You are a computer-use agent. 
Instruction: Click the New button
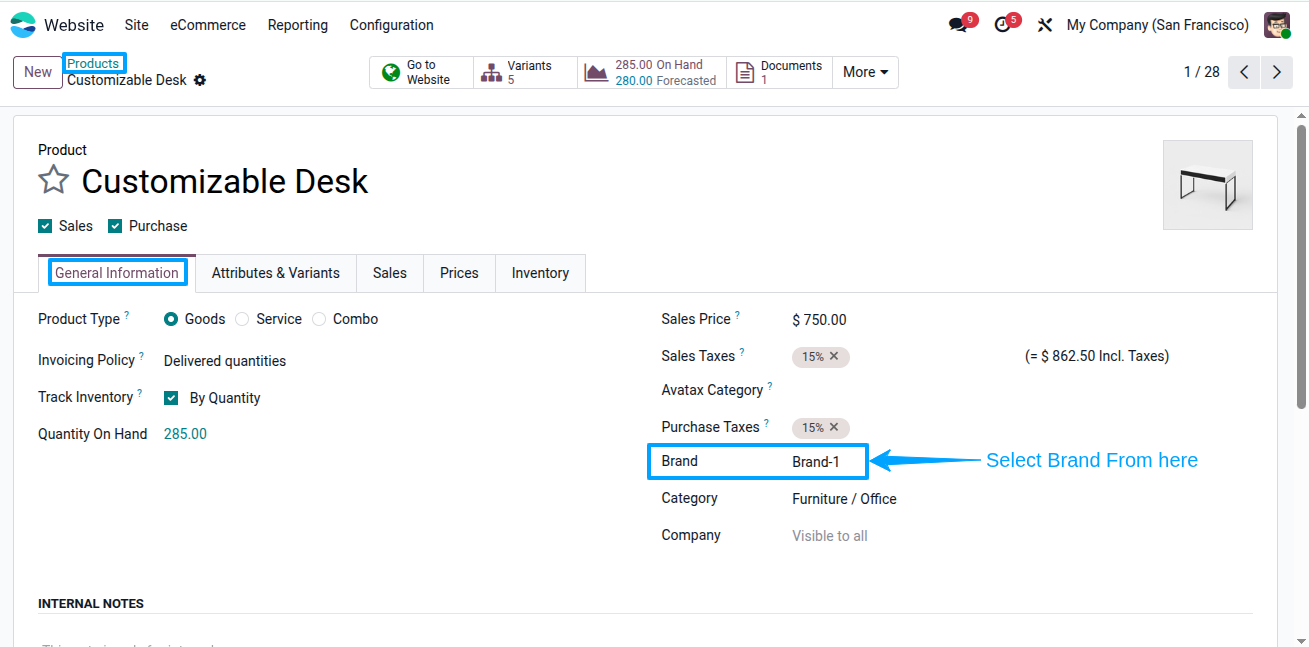tap(38, 72)
